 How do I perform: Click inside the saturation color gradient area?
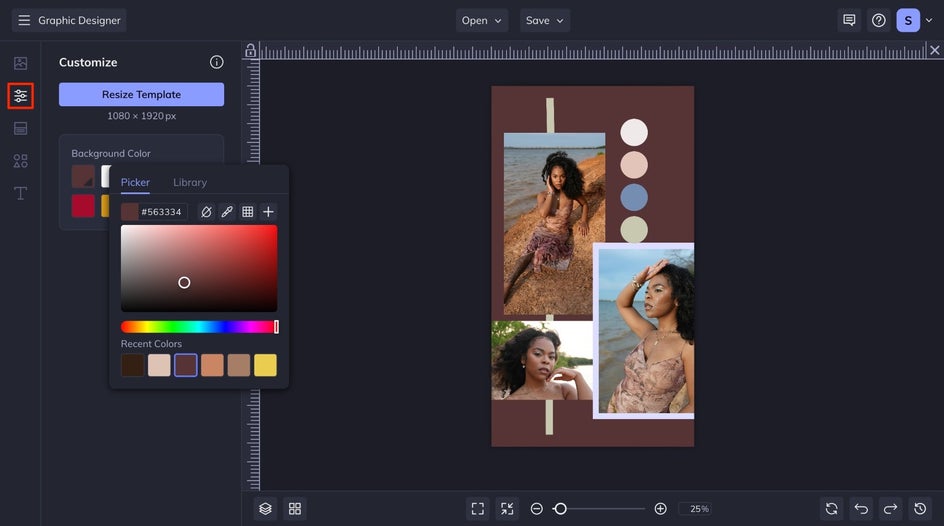click(199, 268)
